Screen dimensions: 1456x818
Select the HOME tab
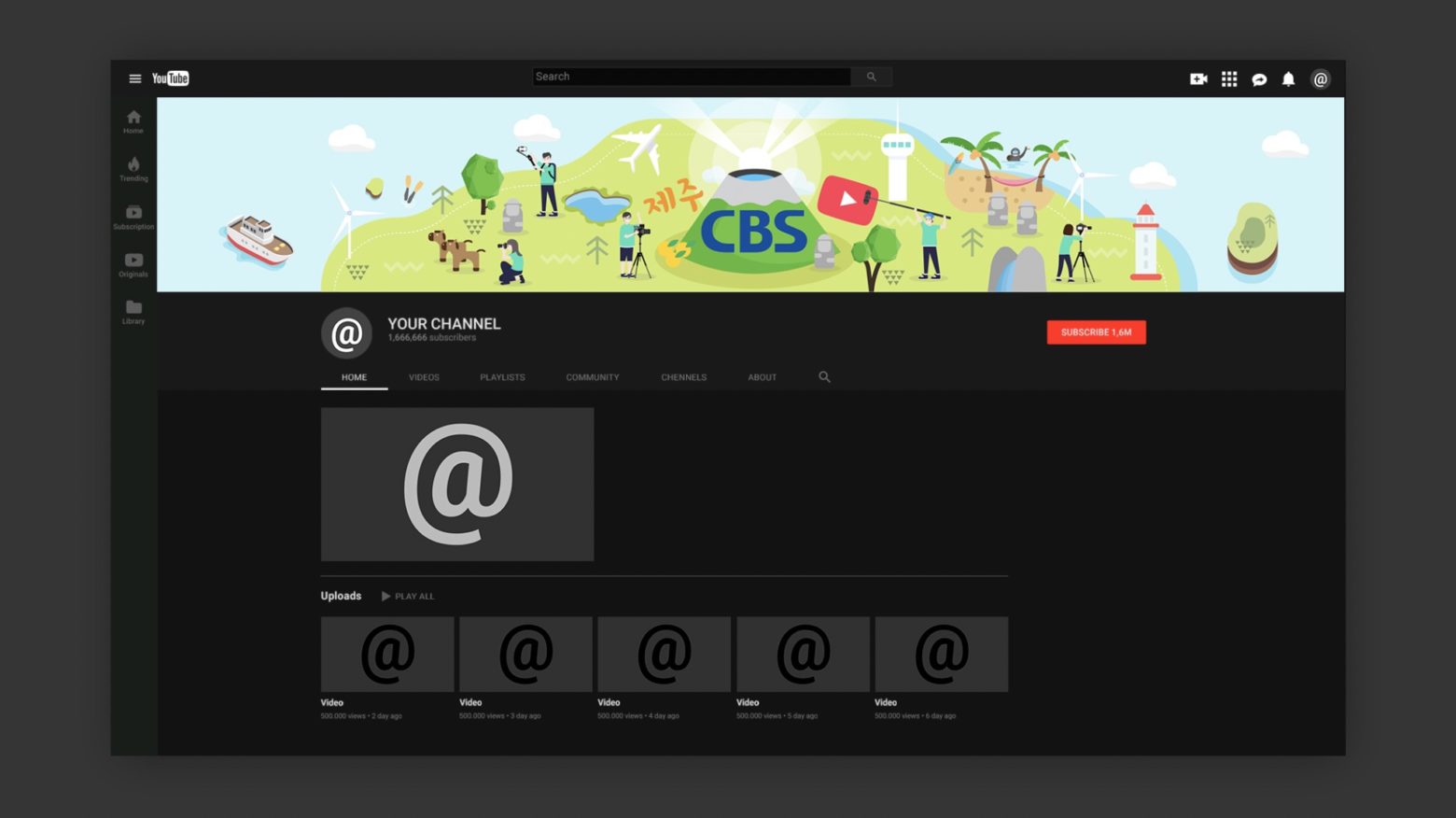pos(354,377)
